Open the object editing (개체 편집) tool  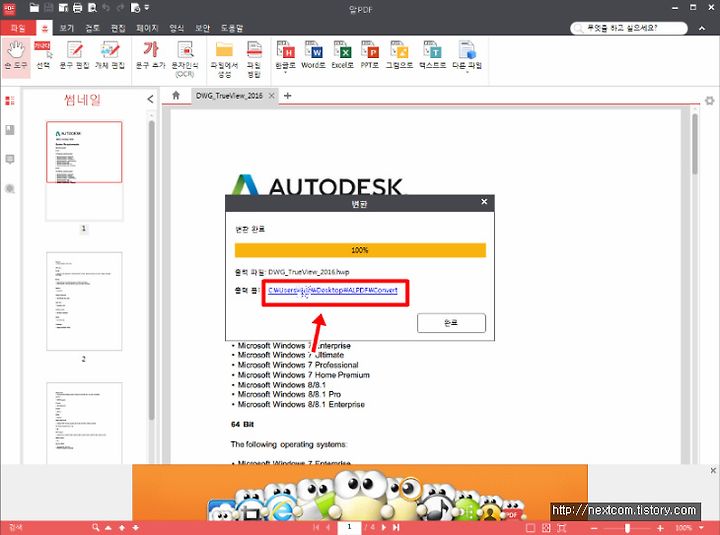click(110, 55)
